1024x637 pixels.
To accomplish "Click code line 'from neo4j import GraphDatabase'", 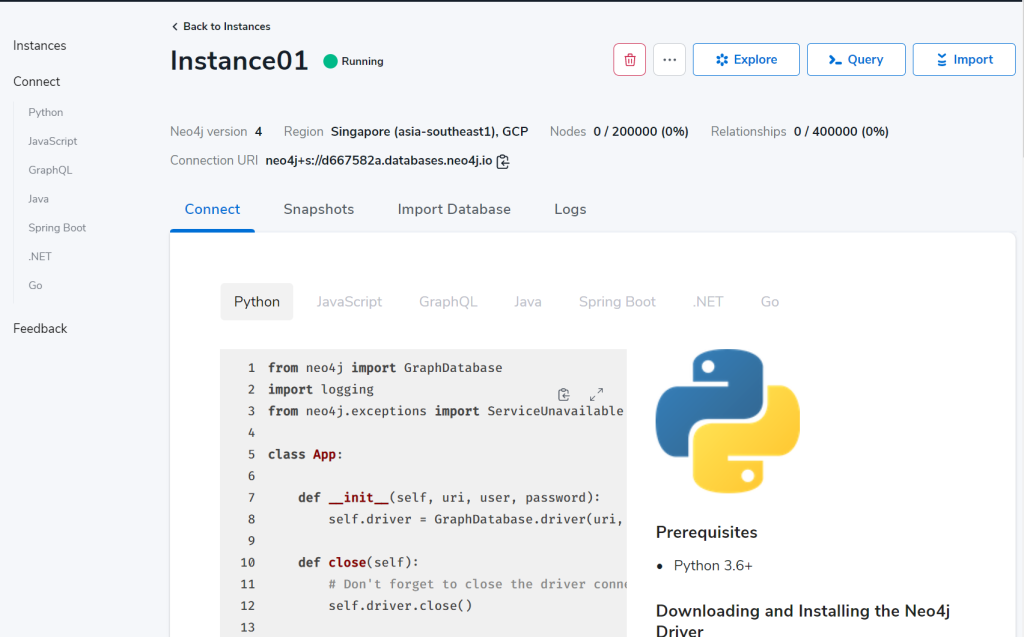I will tap(385, 368).
